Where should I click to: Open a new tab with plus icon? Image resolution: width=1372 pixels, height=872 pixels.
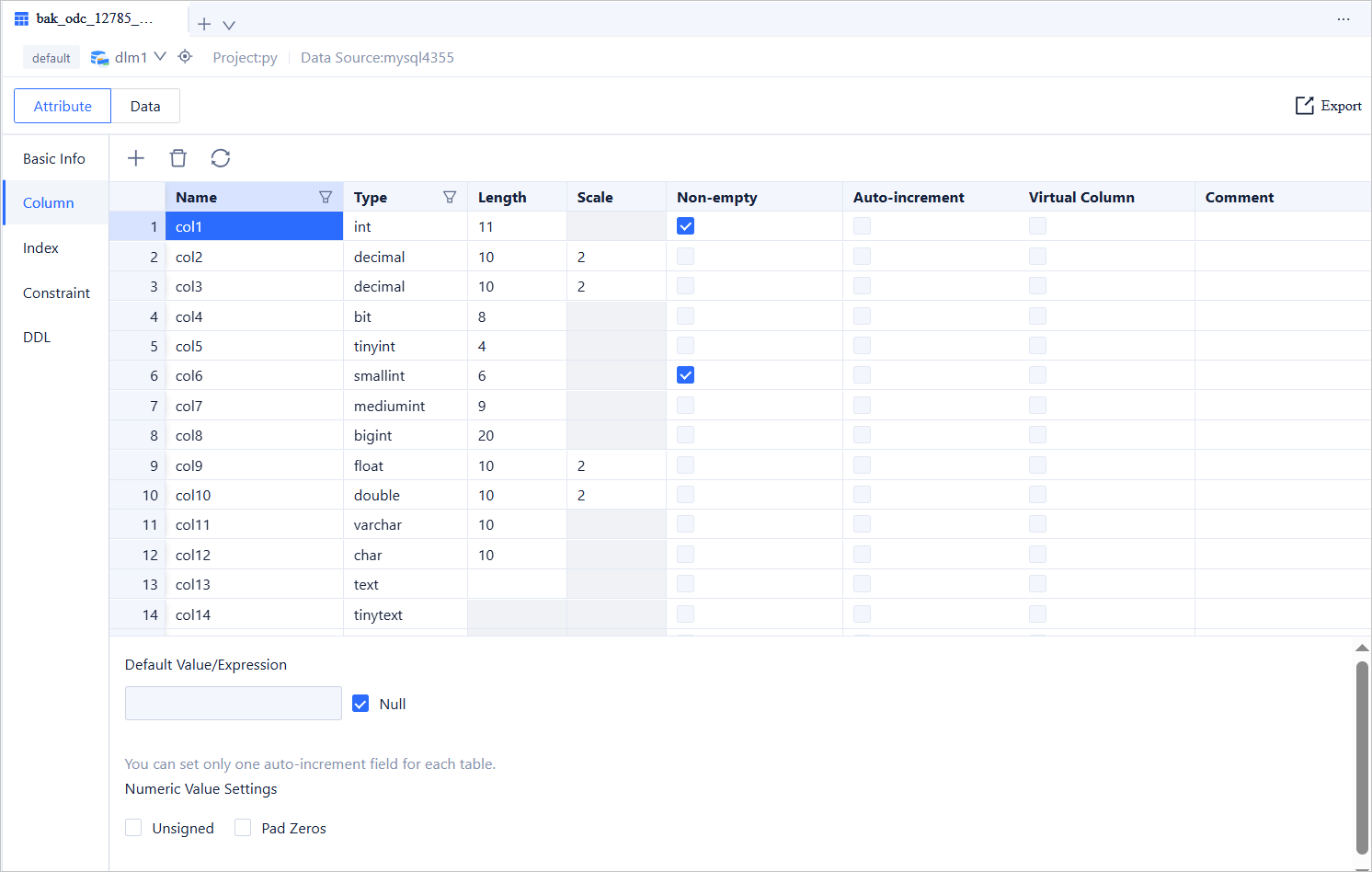click(204, 25)
